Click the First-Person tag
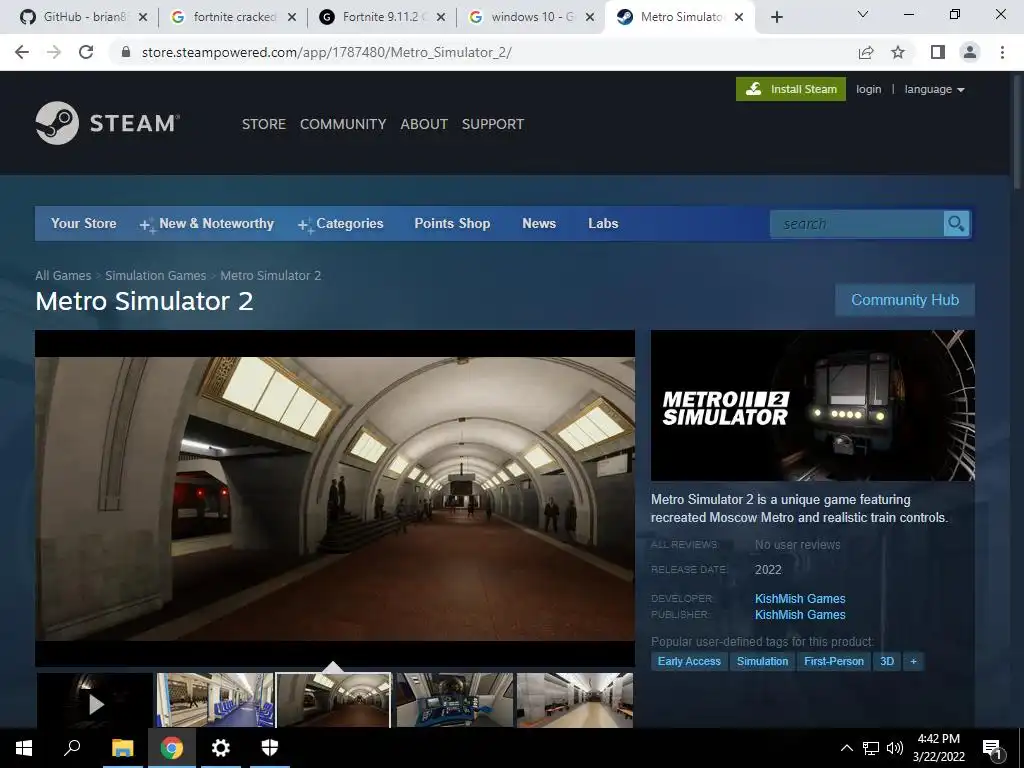Image resolution: width=1024 pixels, height=768 pixels. tap(834, 662)
